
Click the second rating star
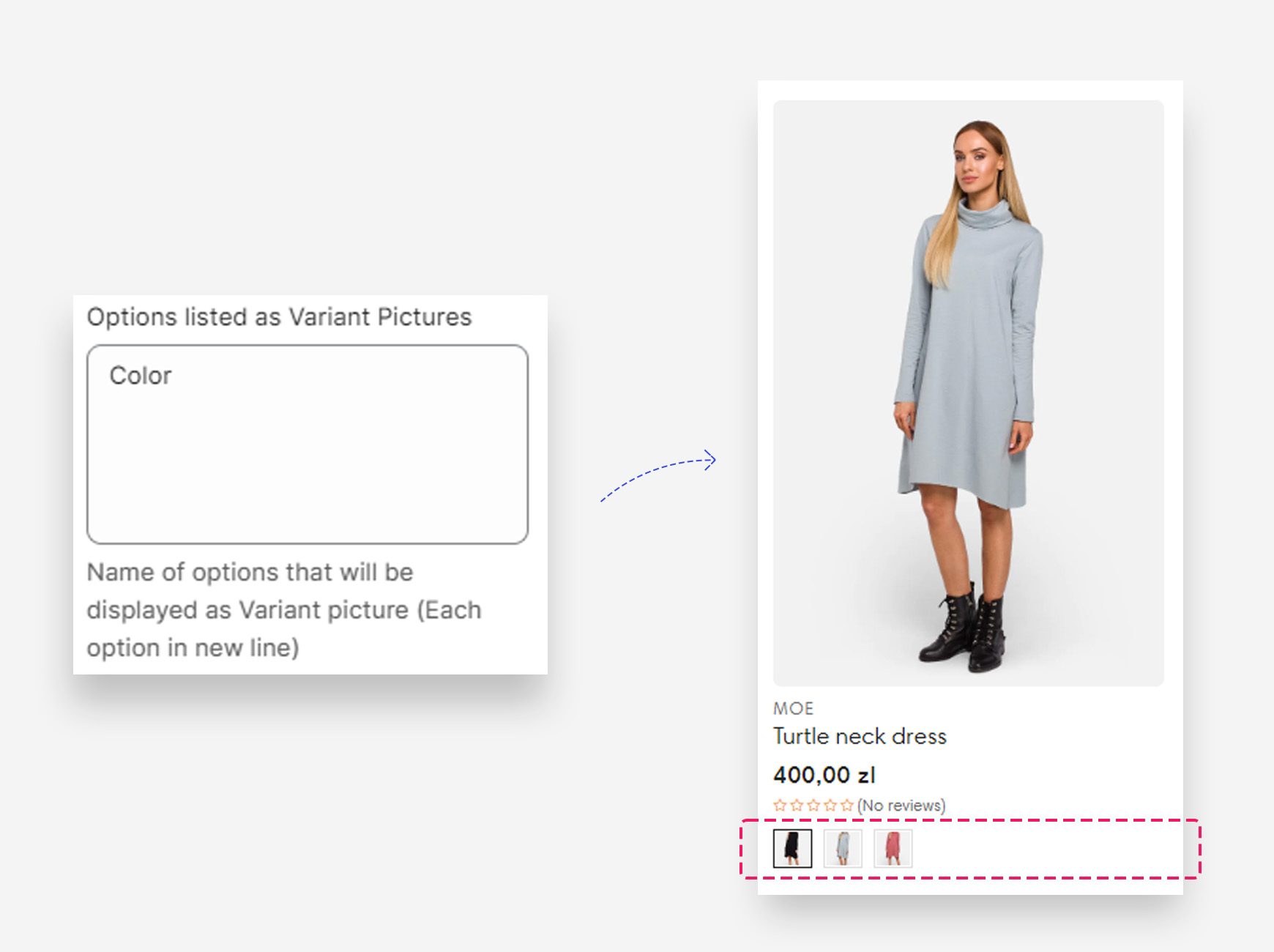tap(797, 806)
